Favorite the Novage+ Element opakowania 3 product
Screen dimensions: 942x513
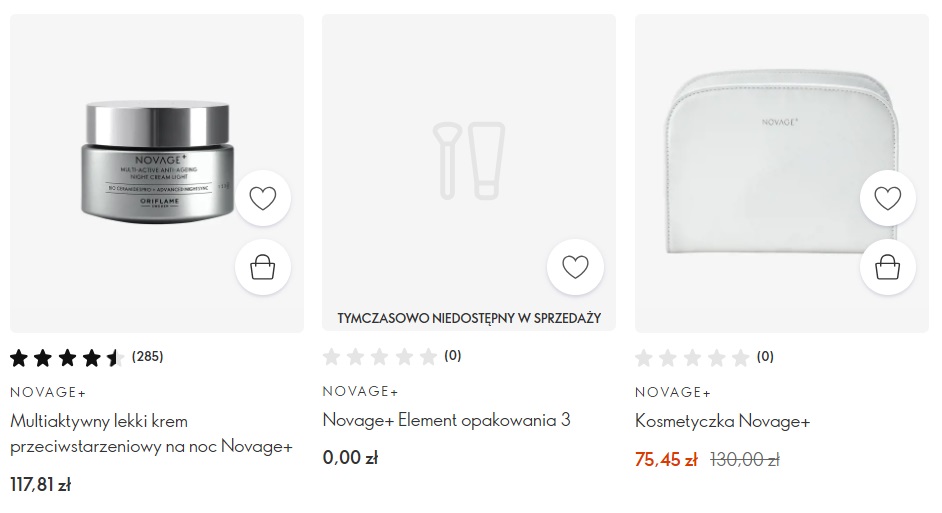575,267
